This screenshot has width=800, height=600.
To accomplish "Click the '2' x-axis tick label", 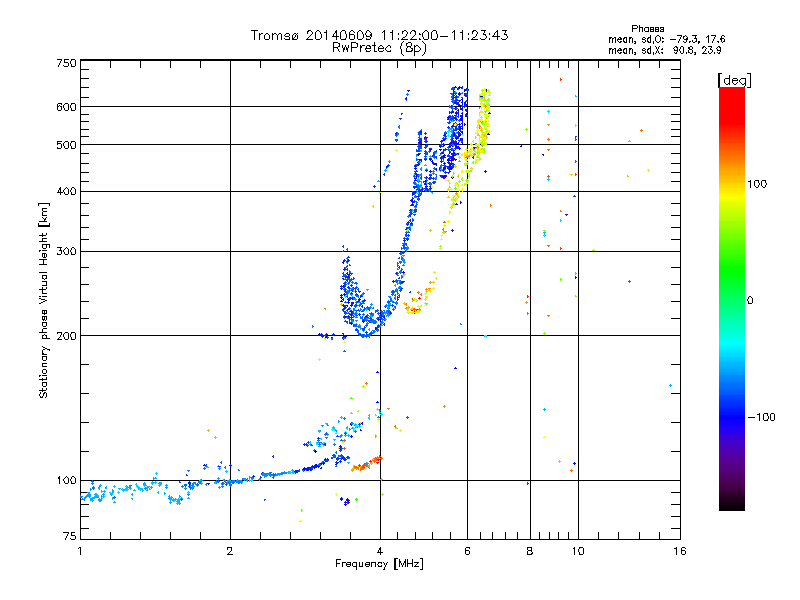I will pyautogui.click(x=230, y=551).
